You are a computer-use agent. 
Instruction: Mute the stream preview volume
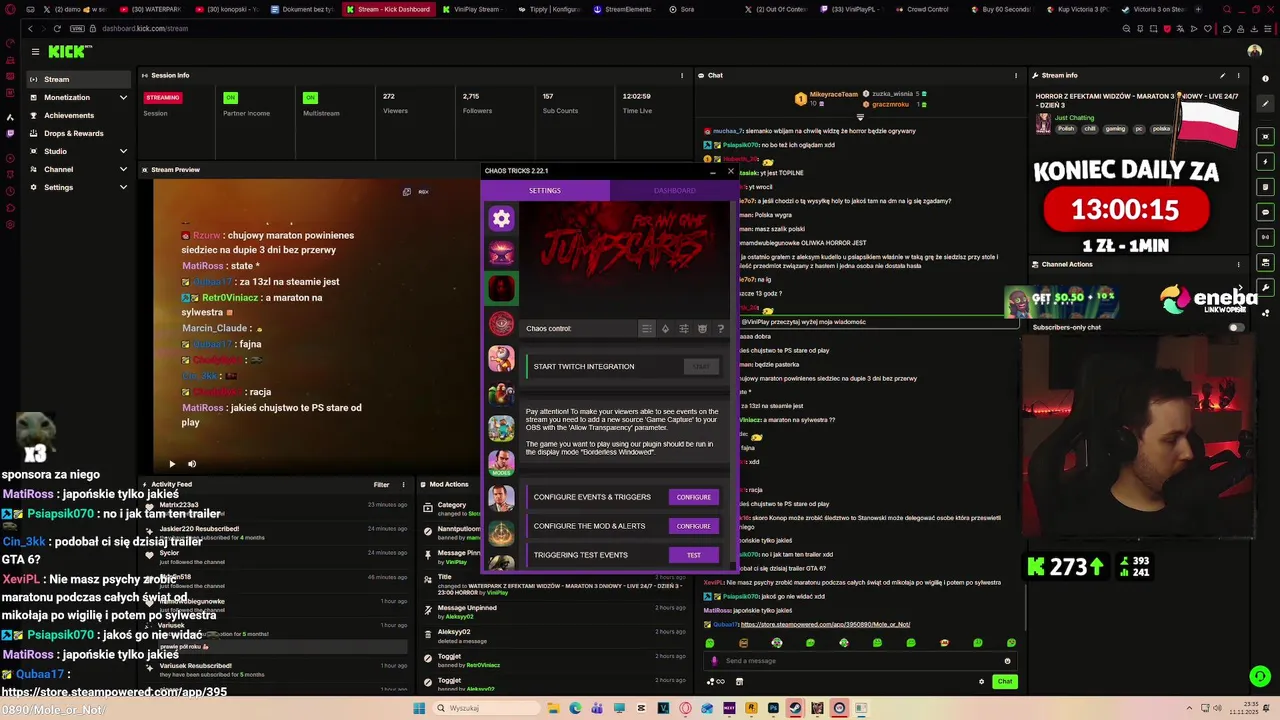click(x=192, y=464)
